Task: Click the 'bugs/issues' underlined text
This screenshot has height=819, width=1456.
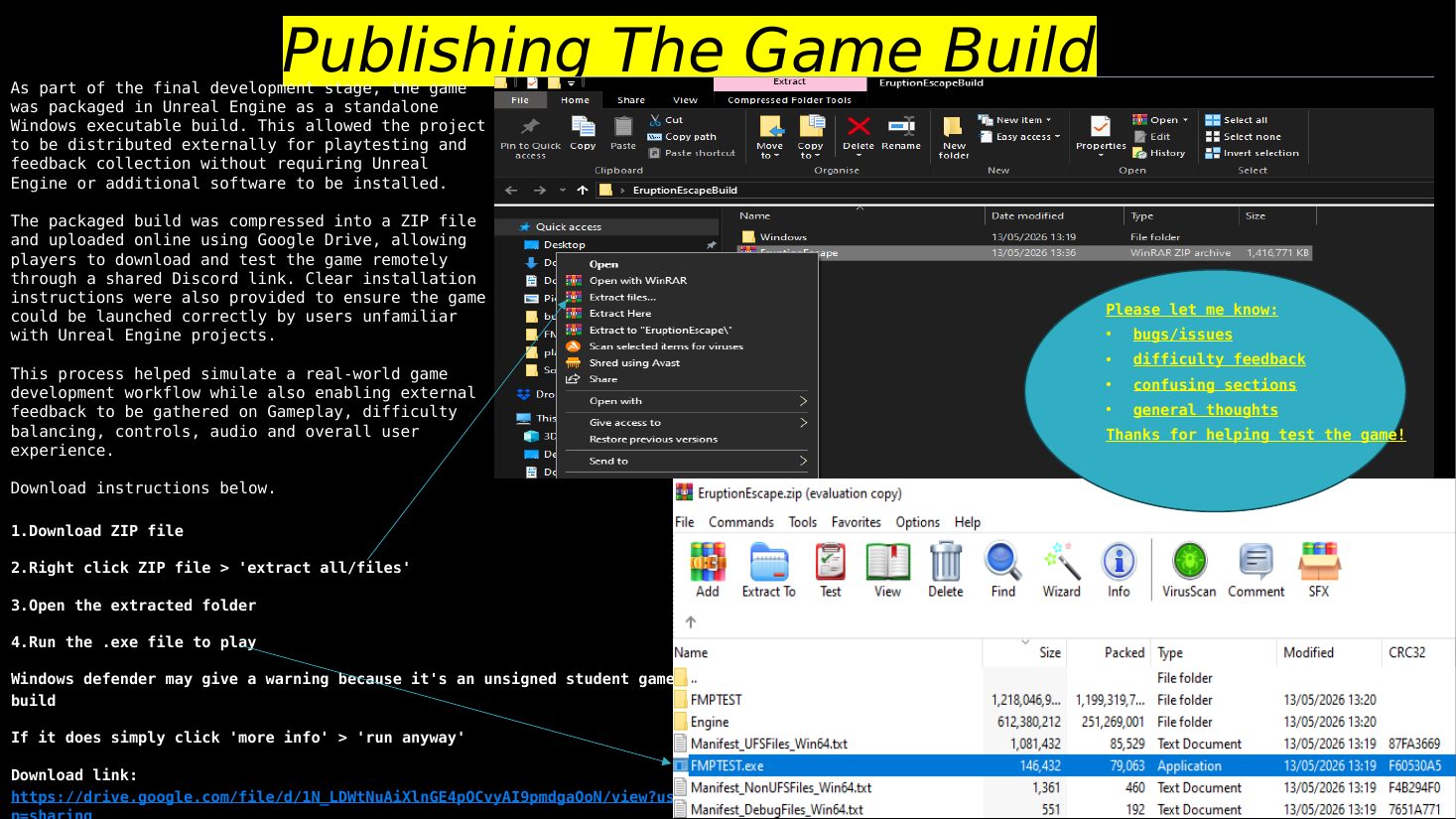Action: (x=1182, y=335)
